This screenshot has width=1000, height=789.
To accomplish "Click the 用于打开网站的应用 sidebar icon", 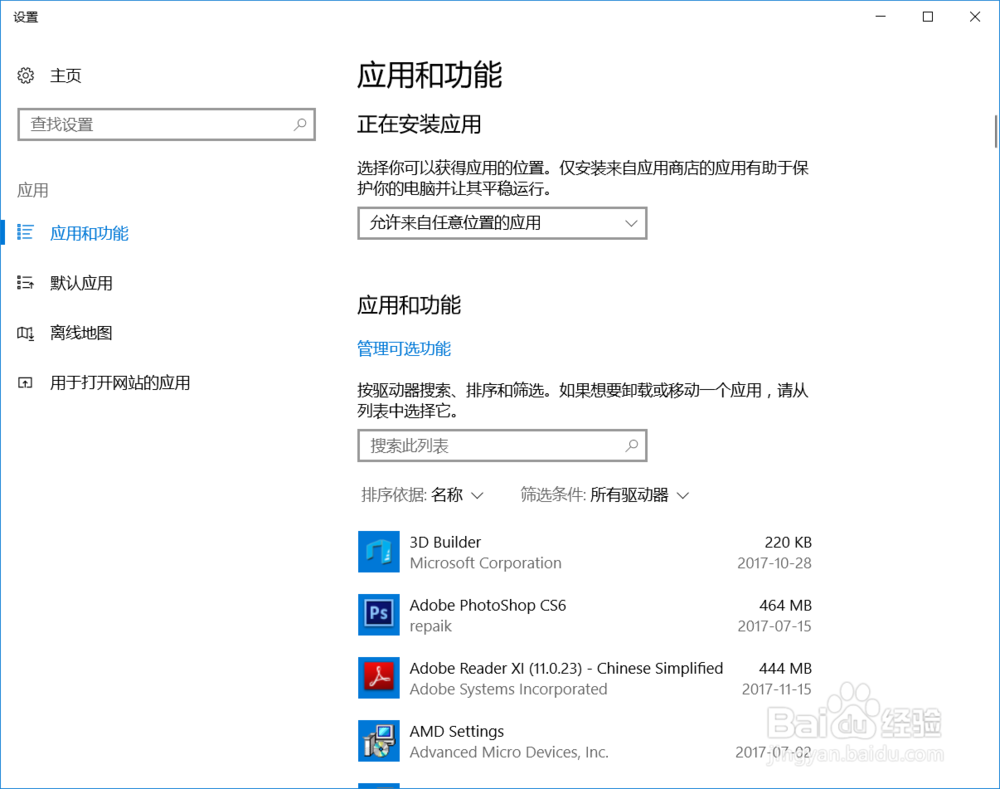I will 25,383.
